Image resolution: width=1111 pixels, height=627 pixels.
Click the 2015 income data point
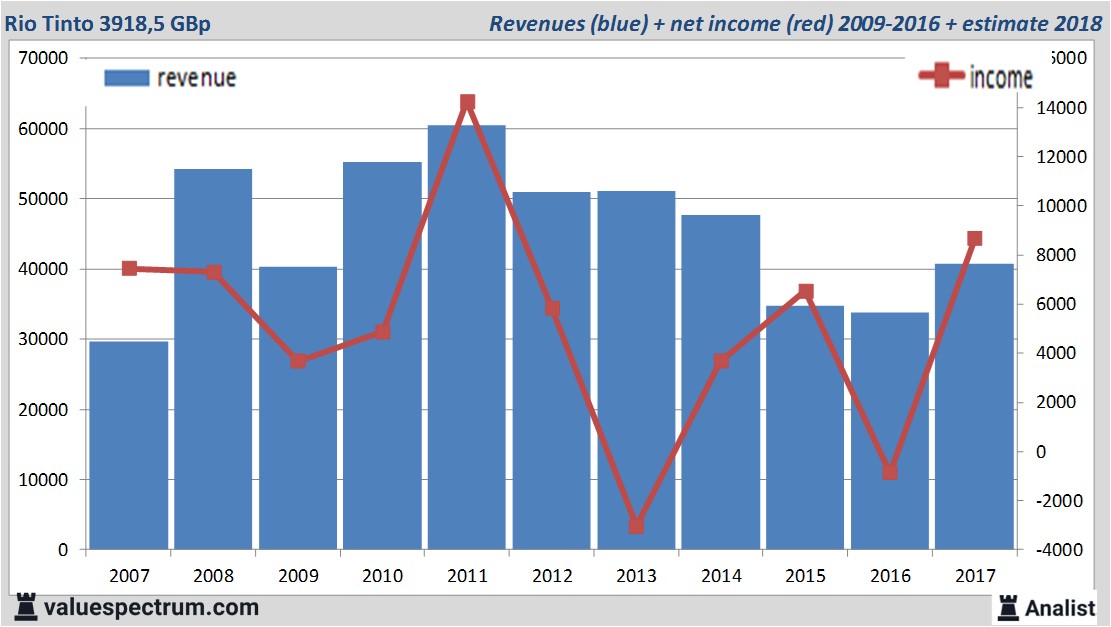806,291
